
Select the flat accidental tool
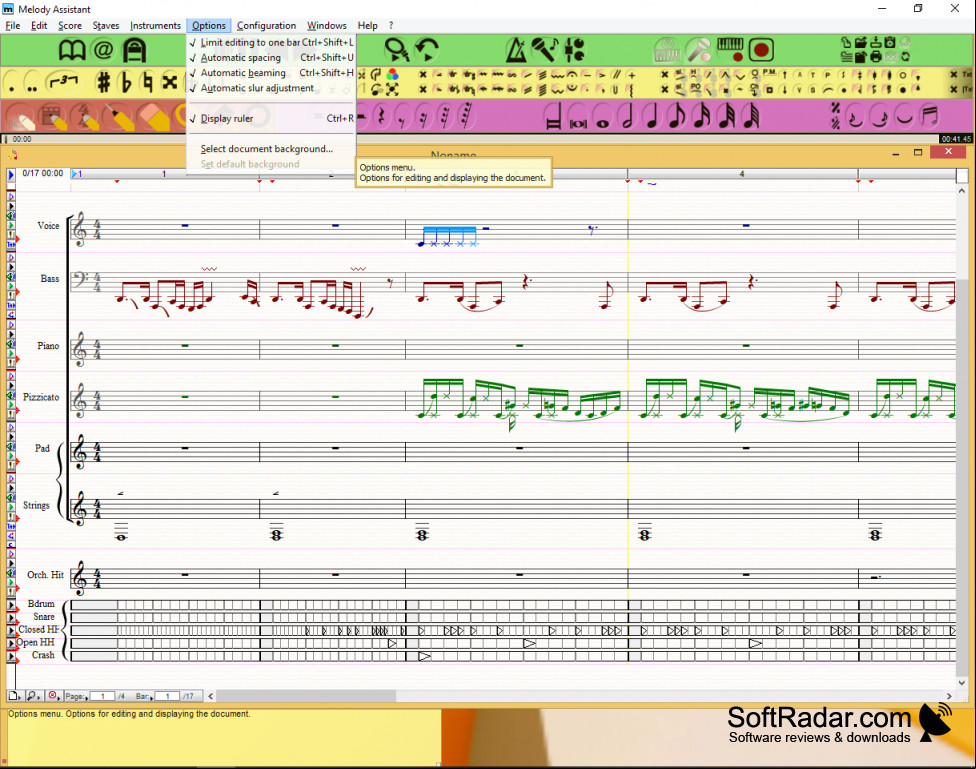coord(126,82)
